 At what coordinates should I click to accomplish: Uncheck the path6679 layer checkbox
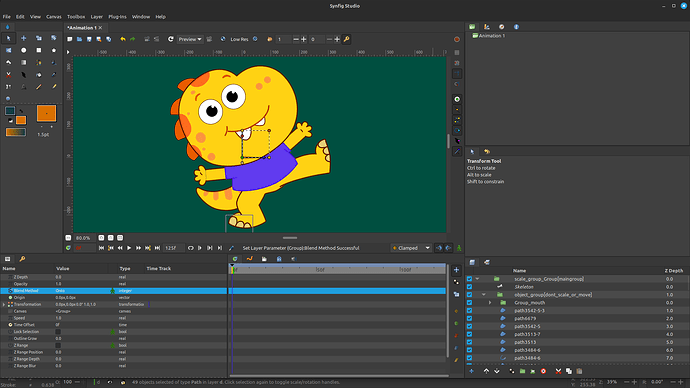[470, 318]
